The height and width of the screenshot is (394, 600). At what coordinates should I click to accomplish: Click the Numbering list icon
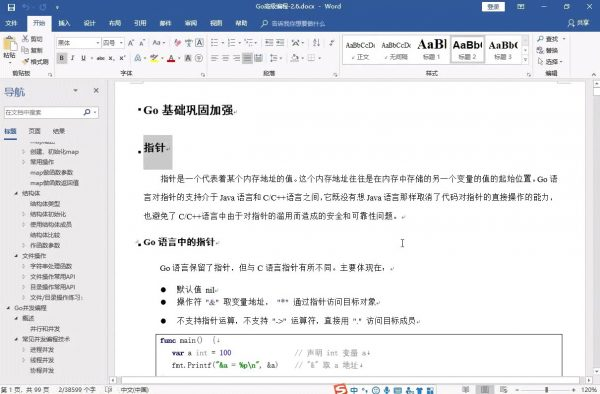(231, 42)
